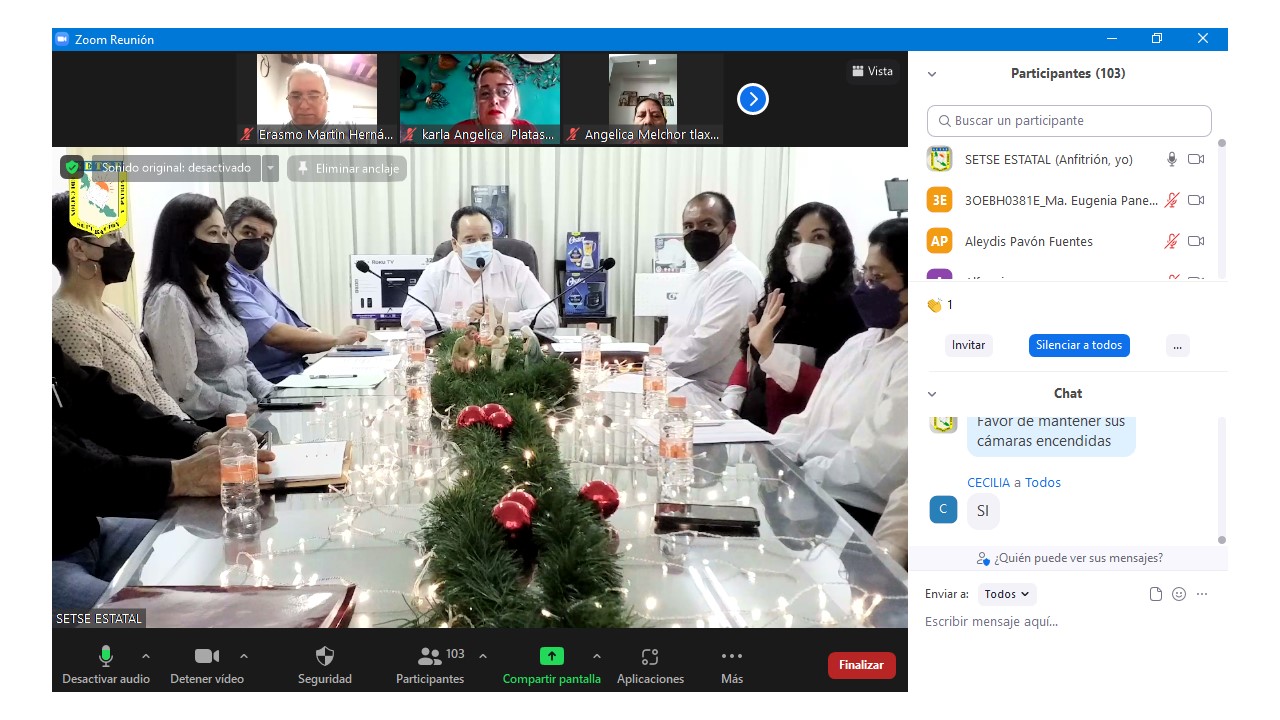Click the red Finalizar button
Screen dimensions: 1280x720
(861, 665)
